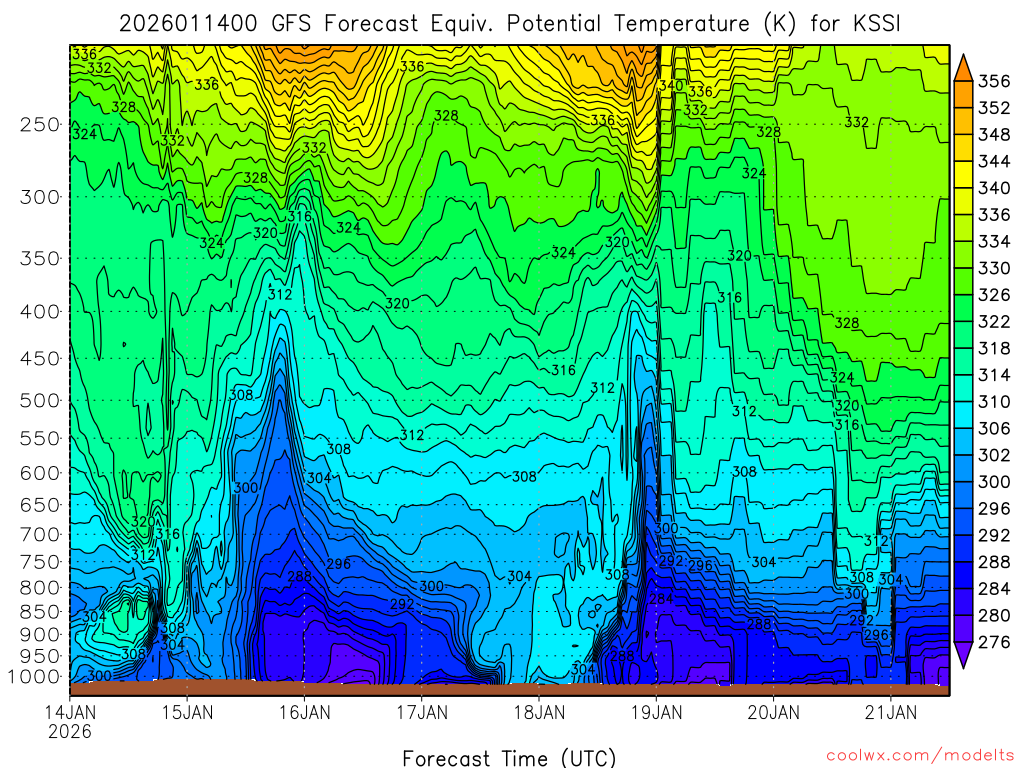This screenshot has width=1024, height=768.
Task: Click the 650 pressure-axis label
Action: click(40, 505)
